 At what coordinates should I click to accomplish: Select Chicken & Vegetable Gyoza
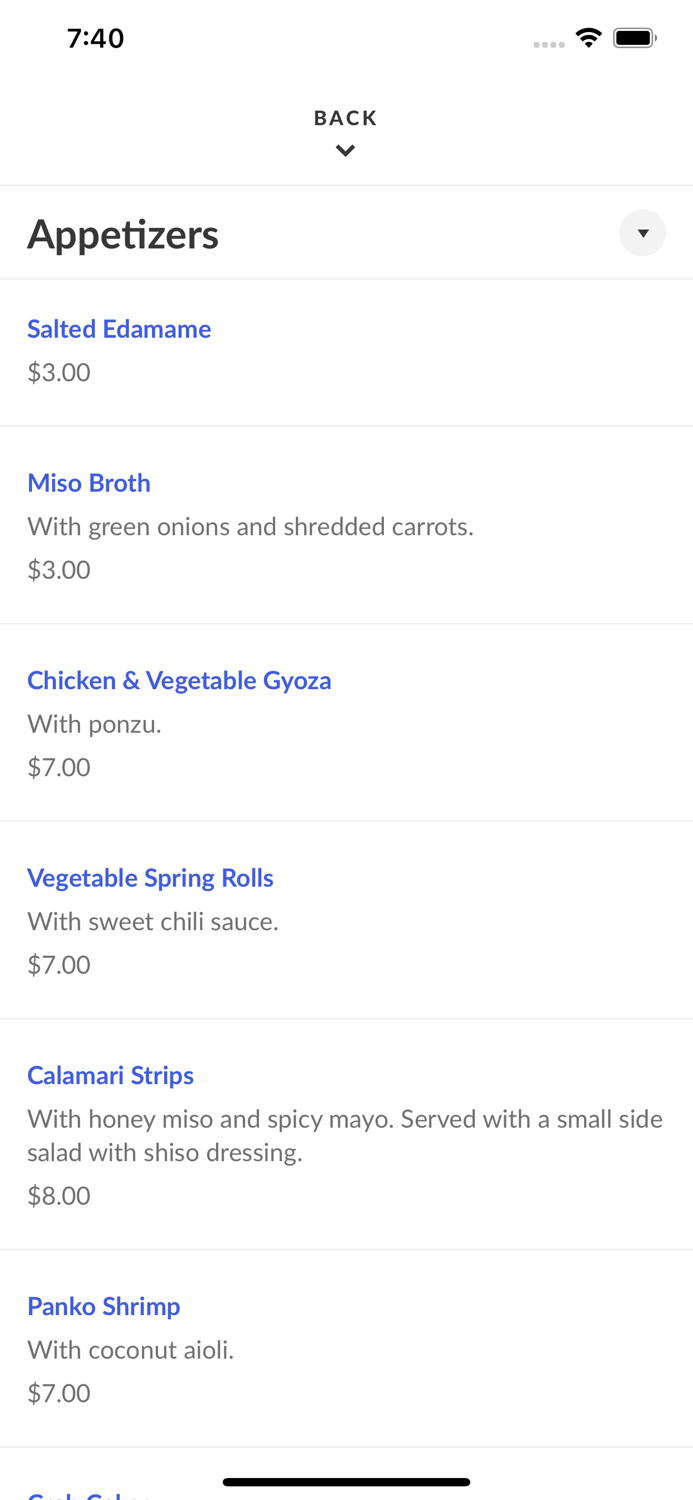pyautogui.click(x=180, y=680)
